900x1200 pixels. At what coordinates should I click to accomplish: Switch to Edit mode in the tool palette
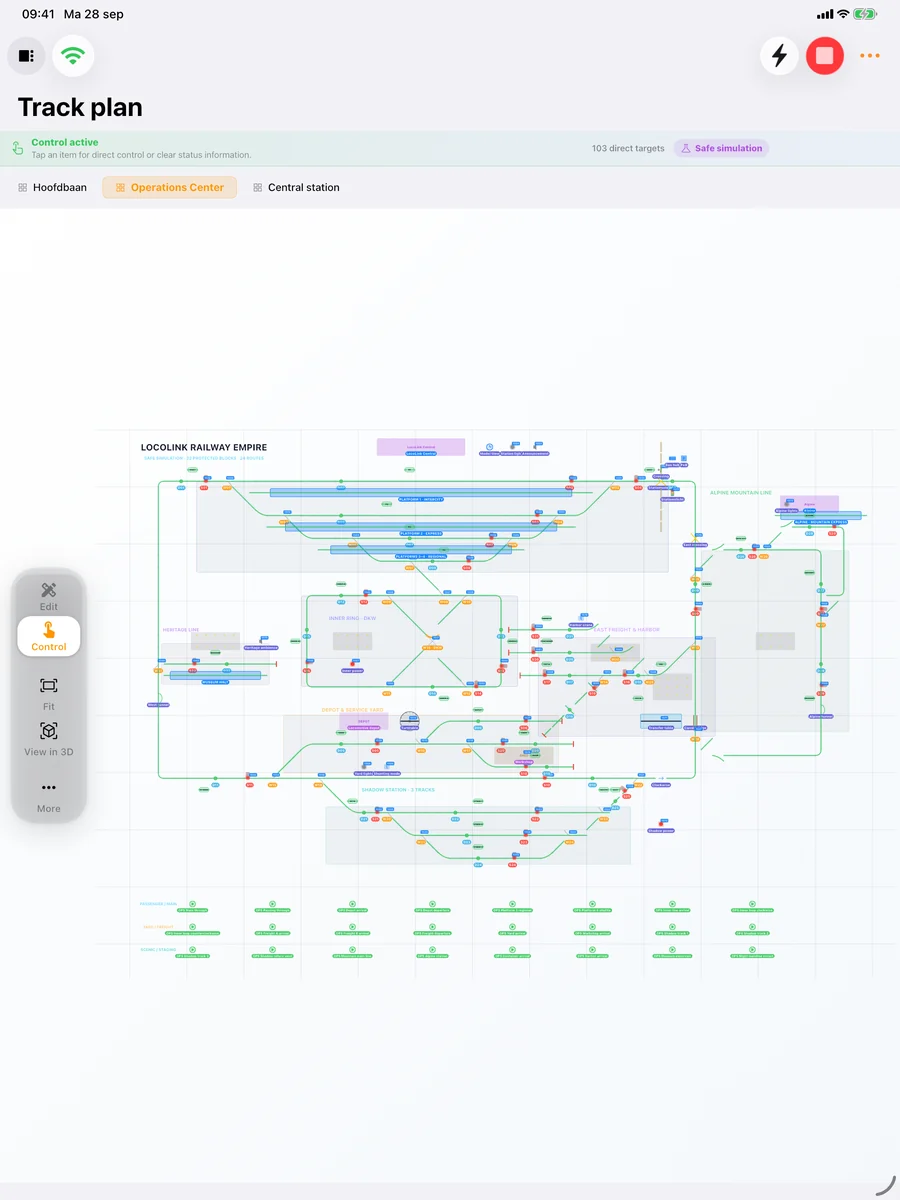49,597
